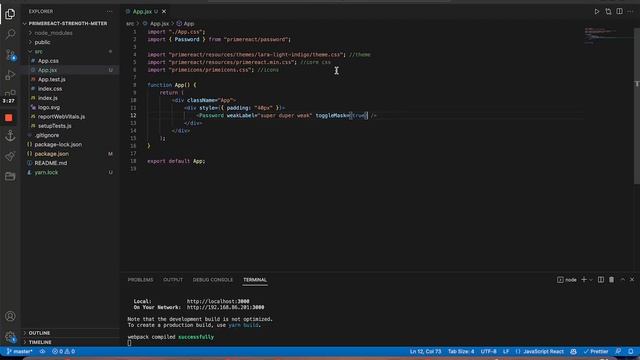Expand the TIMELINE section
The width and height of the screenshot is (640, 360).
tap(40, 342)
